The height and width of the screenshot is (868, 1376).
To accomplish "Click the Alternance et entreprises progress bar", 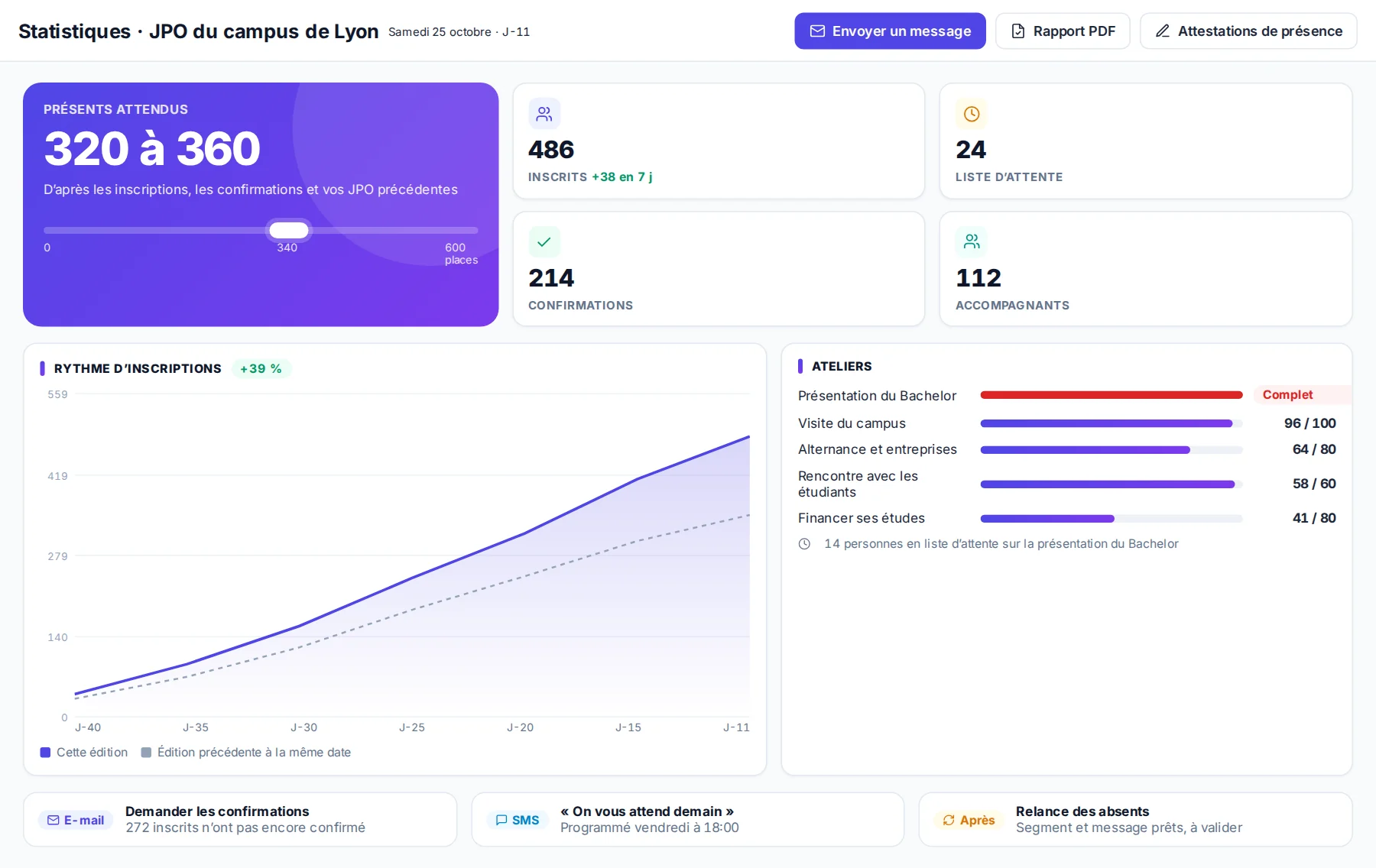I will pos(1112,450).
